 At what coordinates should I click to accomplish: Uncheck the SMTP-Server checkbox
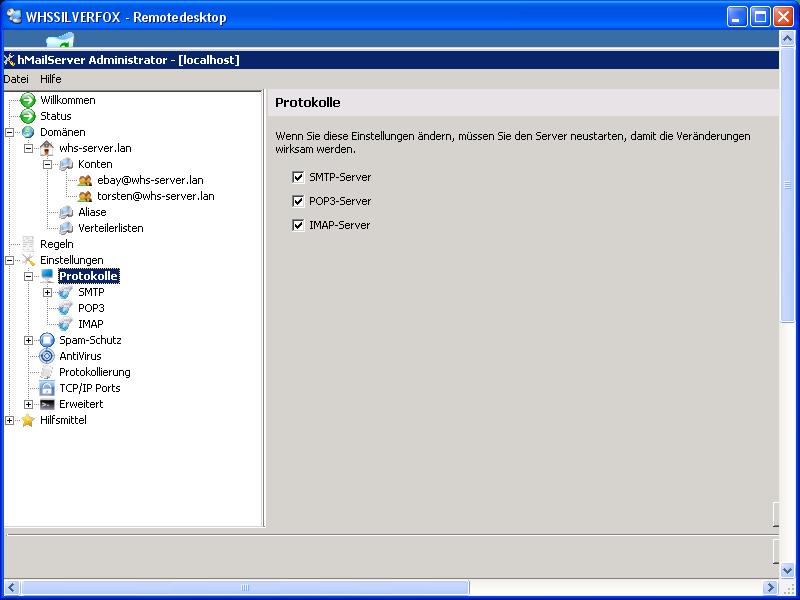point(298,177)
